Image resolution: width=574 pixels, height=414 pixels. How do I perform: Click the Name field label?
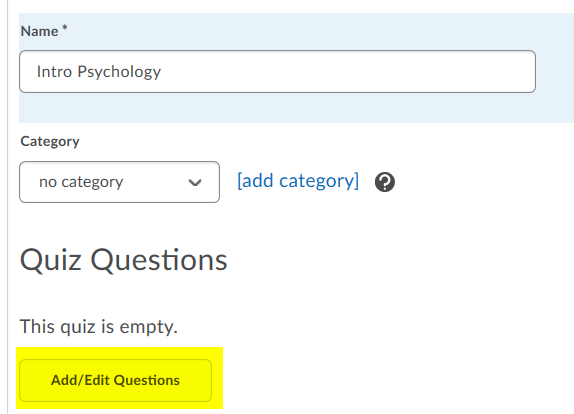coord(39,31)
